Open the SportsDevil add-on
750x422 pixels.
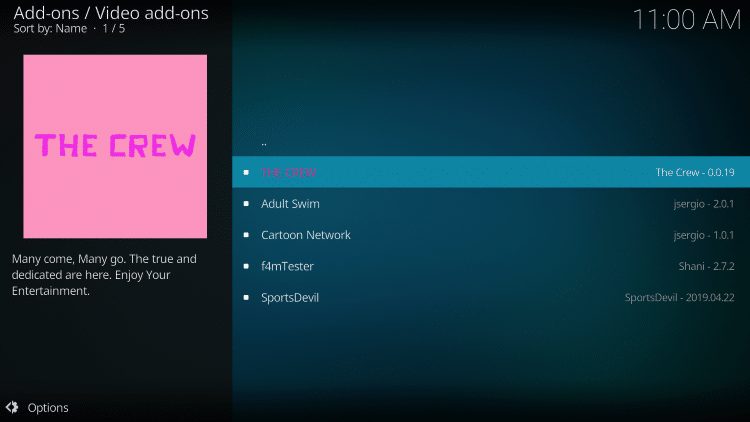click(x=491, y=297)
